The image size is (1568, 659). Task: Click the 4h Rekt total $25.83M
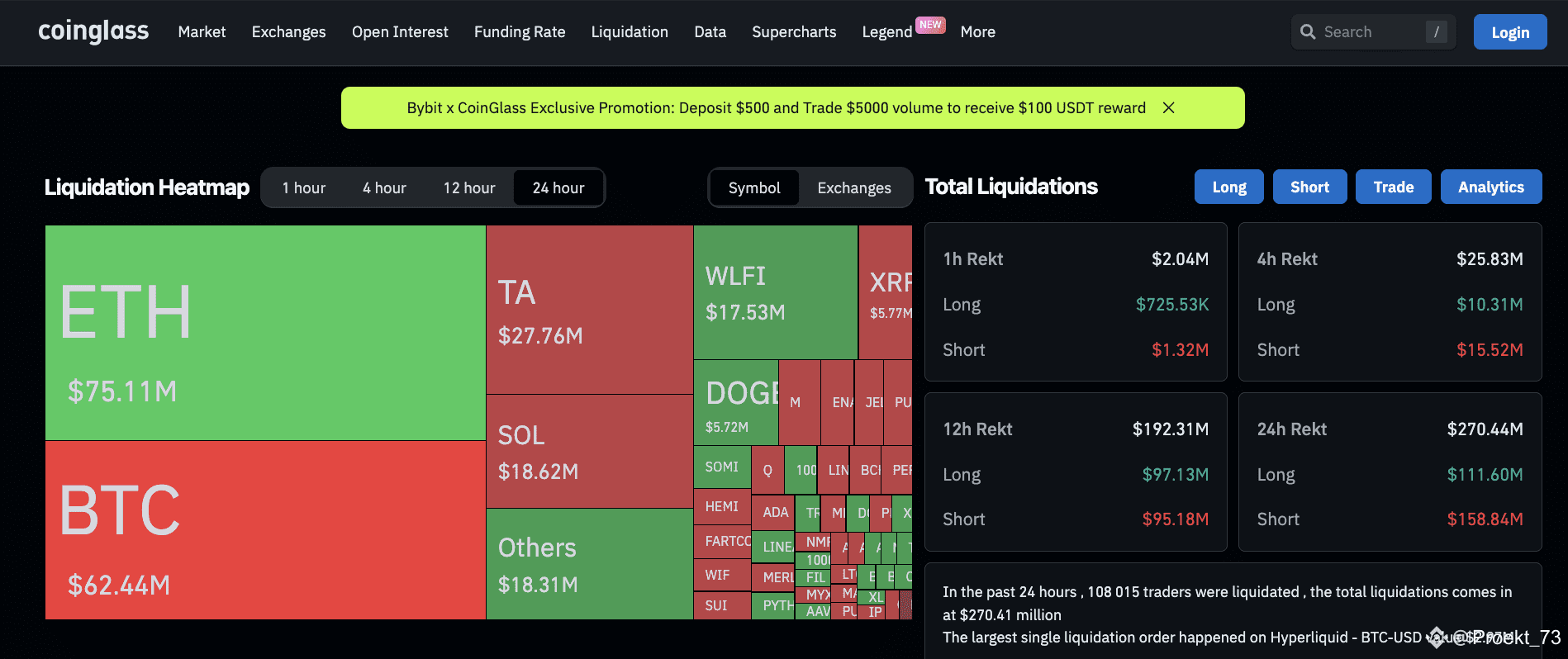(1490, 259)
